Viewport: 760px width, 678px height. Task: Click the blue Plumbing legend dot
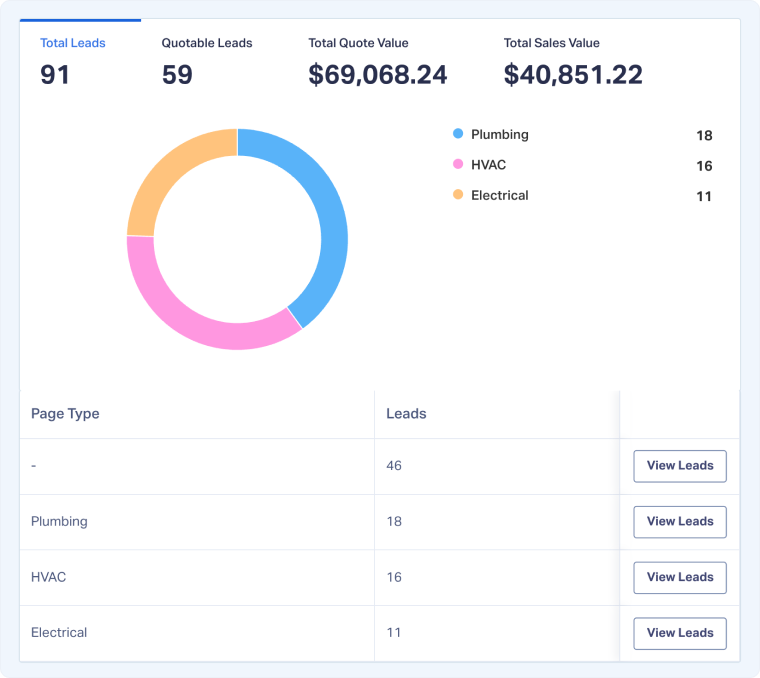(x=458, y=134)
